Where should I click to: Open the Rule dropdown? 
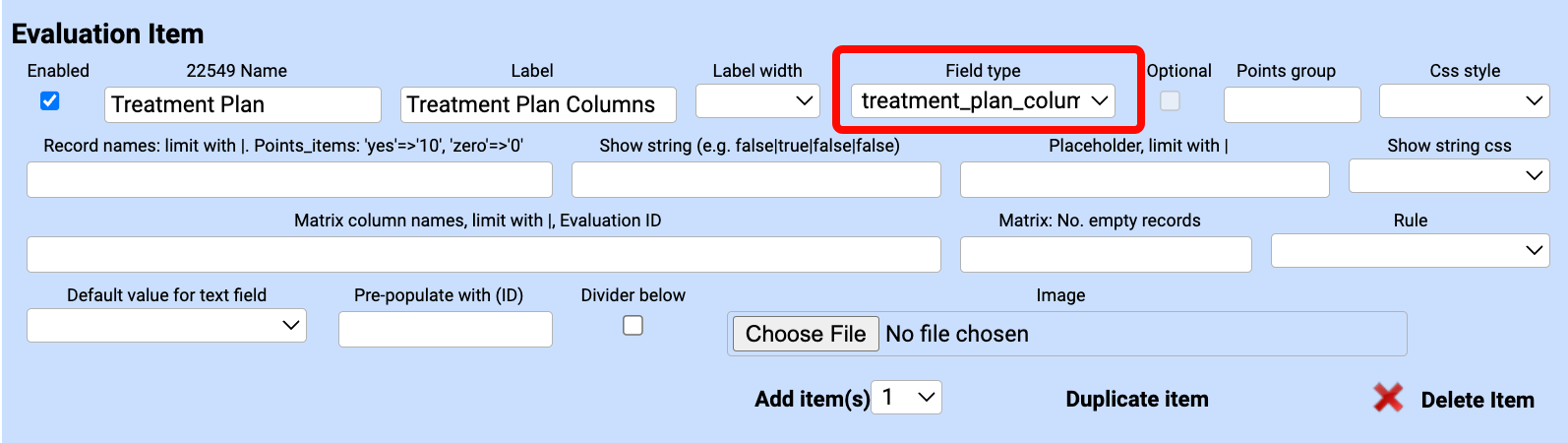coord(1410,250)
